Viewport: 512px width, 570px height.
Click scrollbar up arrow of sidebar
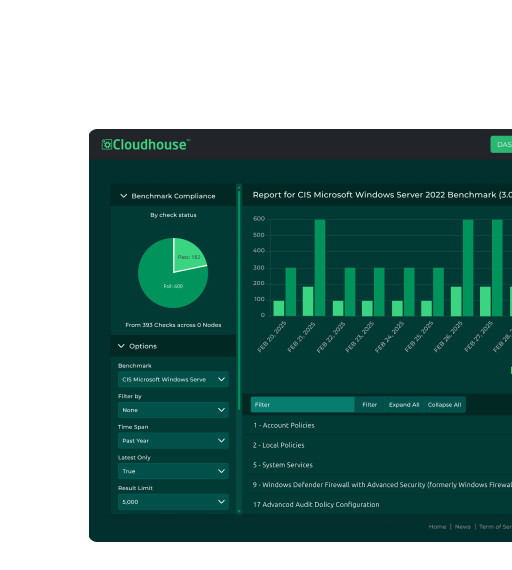[239, 188]
